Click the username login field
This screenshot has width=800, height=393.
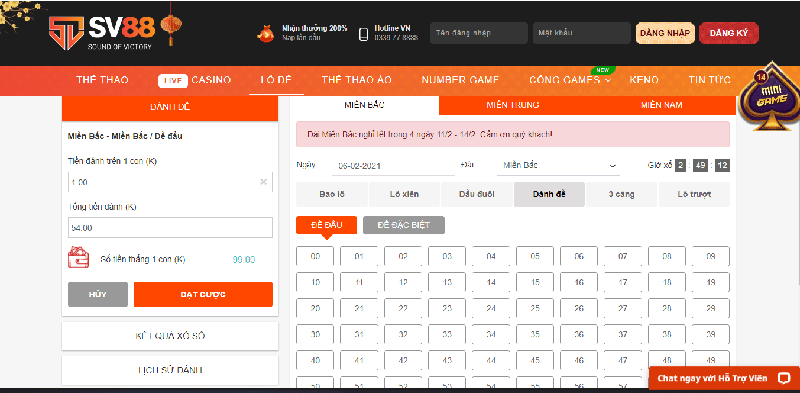click(479, 33)
